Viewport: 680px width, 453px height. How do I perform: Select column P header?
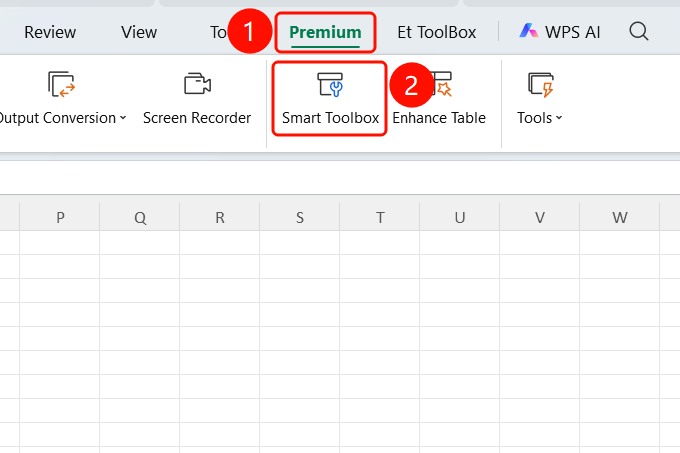point(60,217)
